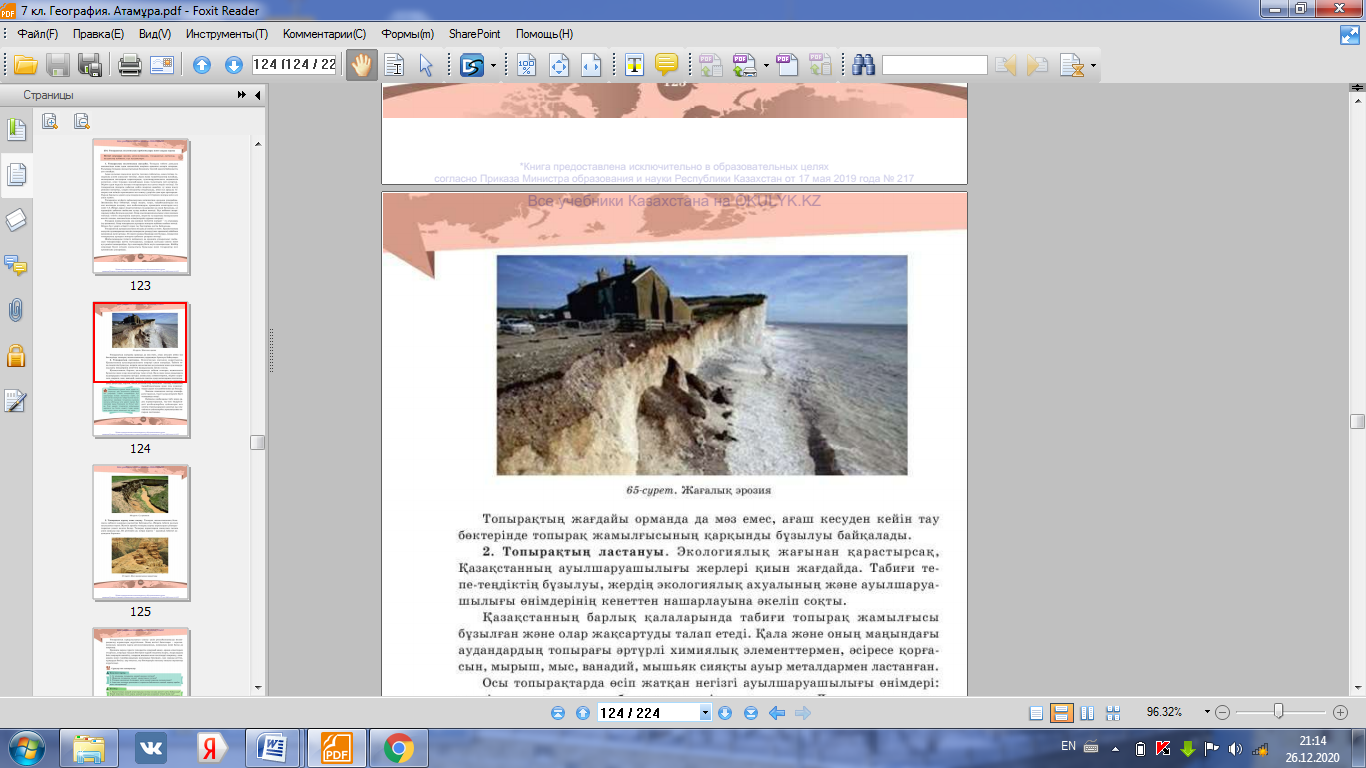Open the SharePoint menu
Image resolution: width=1366 pixels, height=768 pixels.
(475, 34)
